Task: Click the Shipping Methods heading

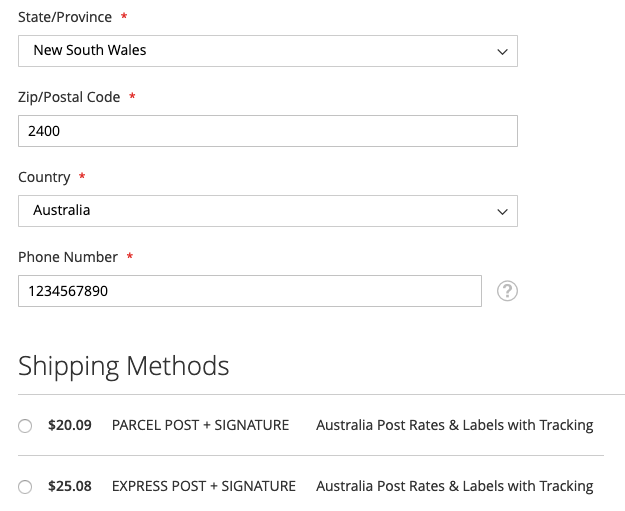Action: 124,366
